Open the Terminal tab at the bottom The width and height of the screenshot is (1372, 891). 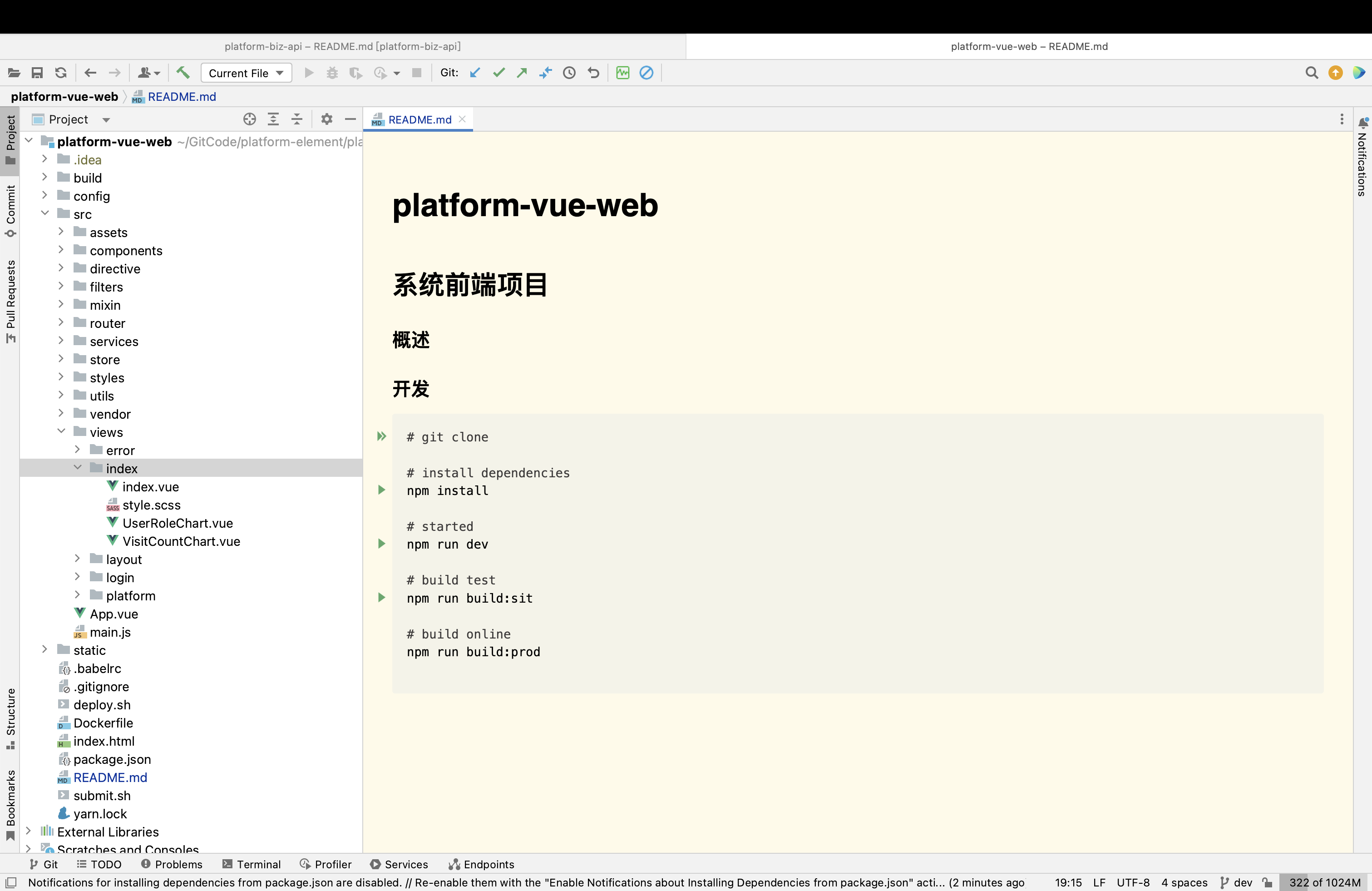click(252, 864)
